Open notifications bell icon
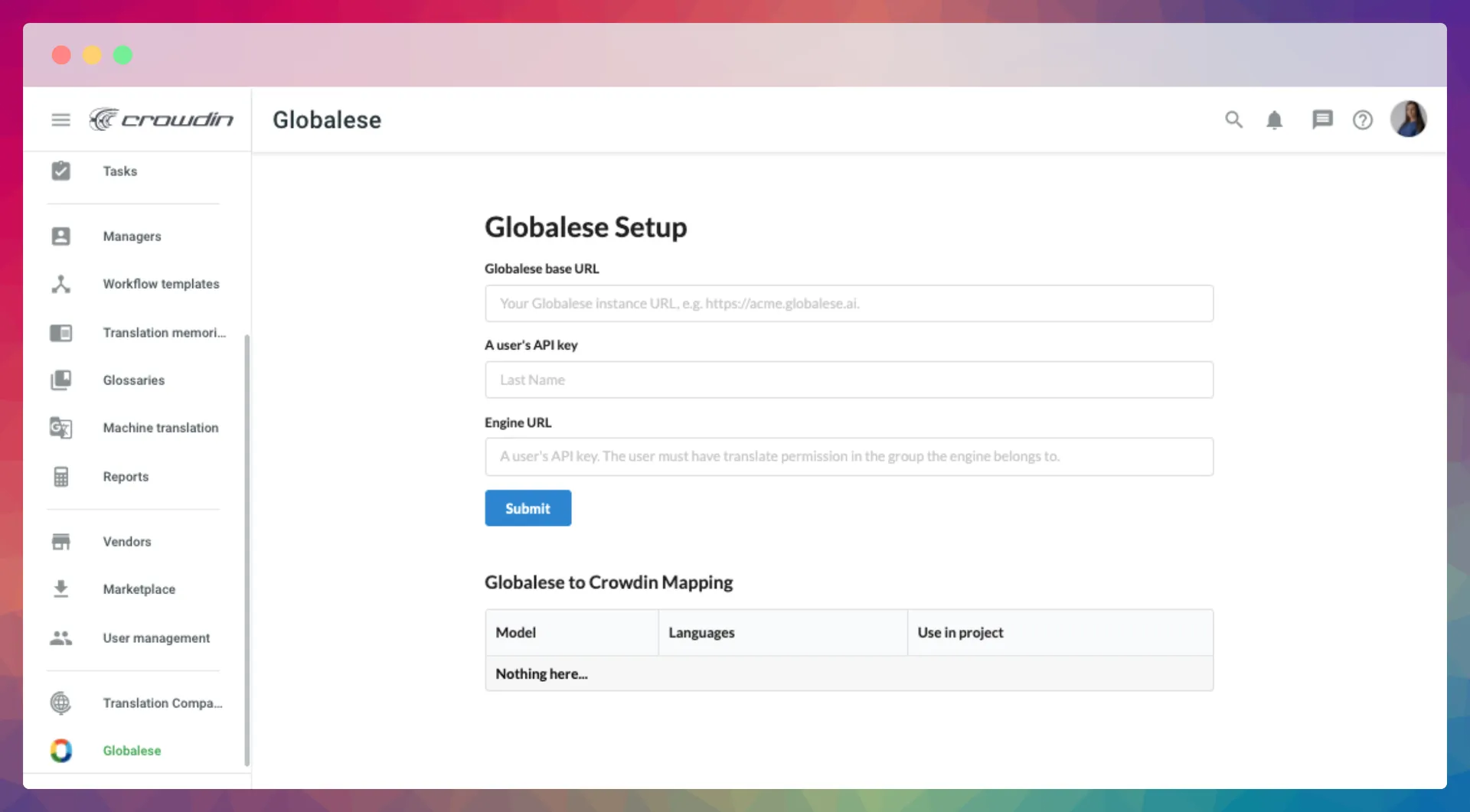The height and width of the screenshot is (812, 1470). (1274, 120)
